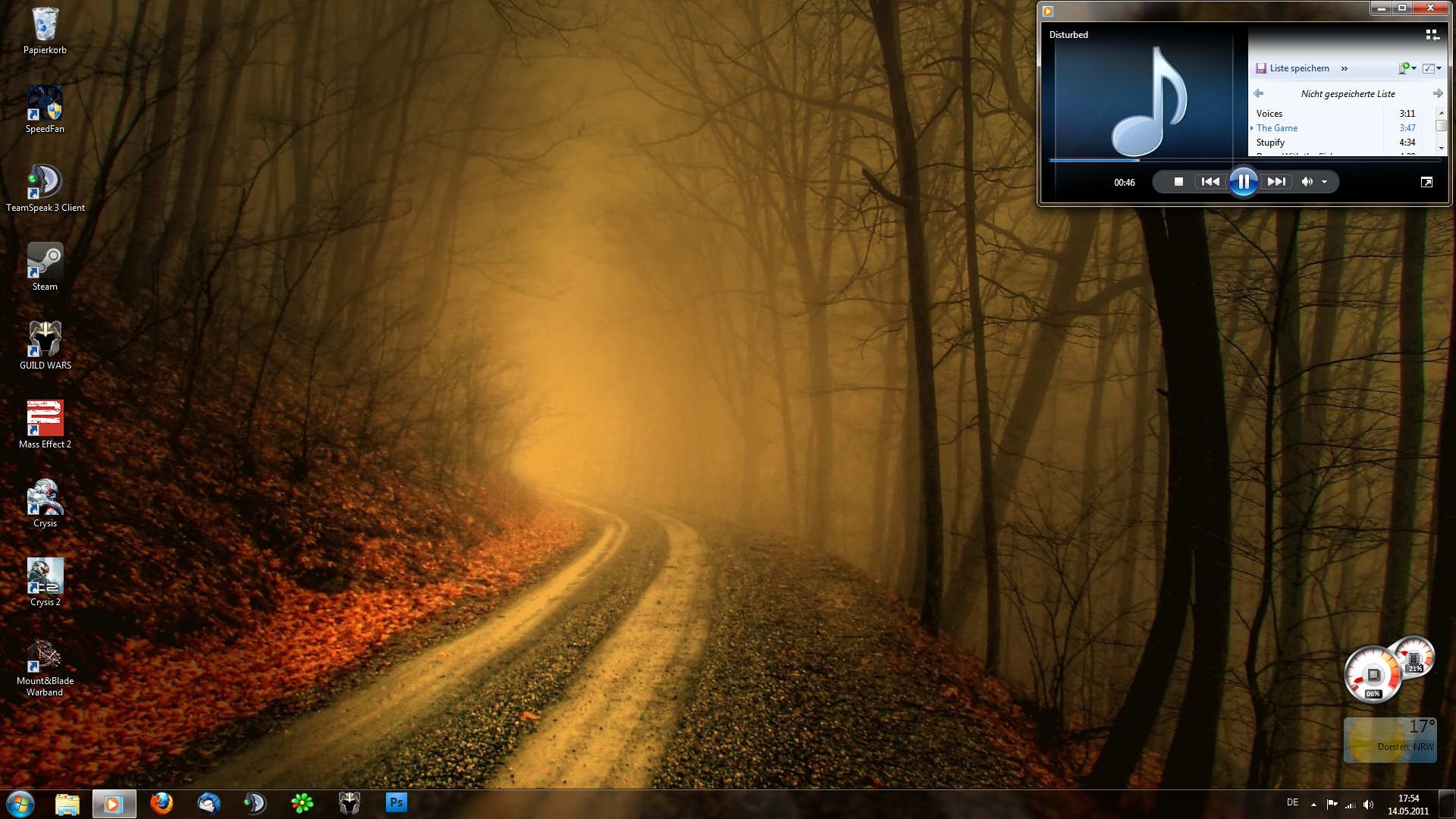Open the clock showing 17:54
1456x819 pixels.
[1408, 805]
